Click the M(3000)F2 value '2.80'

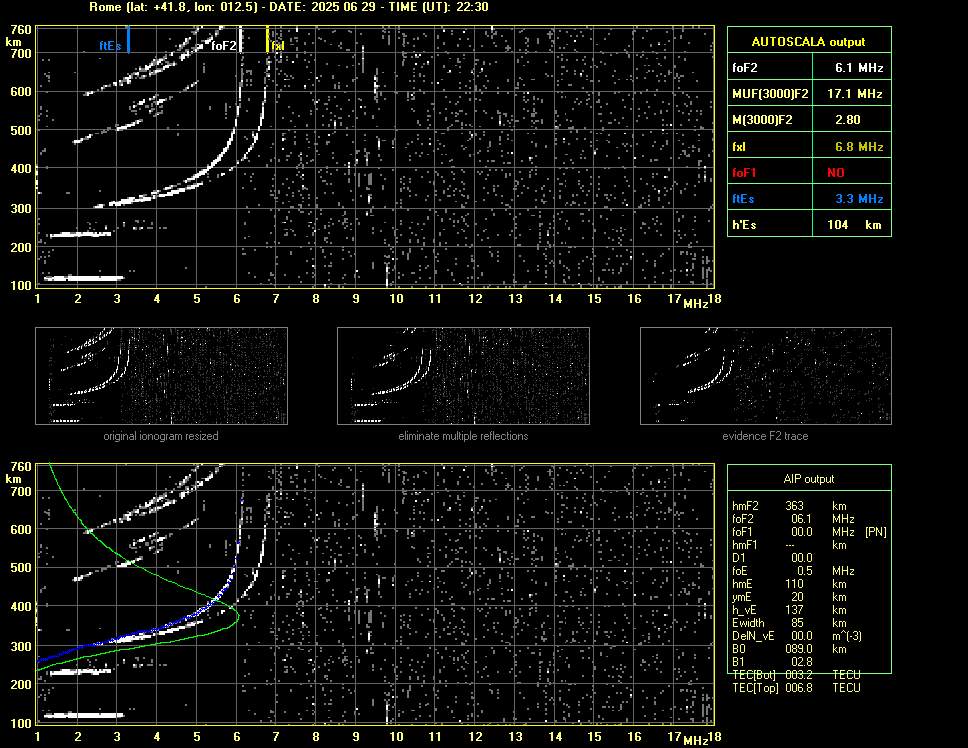(x=848, y=120)
